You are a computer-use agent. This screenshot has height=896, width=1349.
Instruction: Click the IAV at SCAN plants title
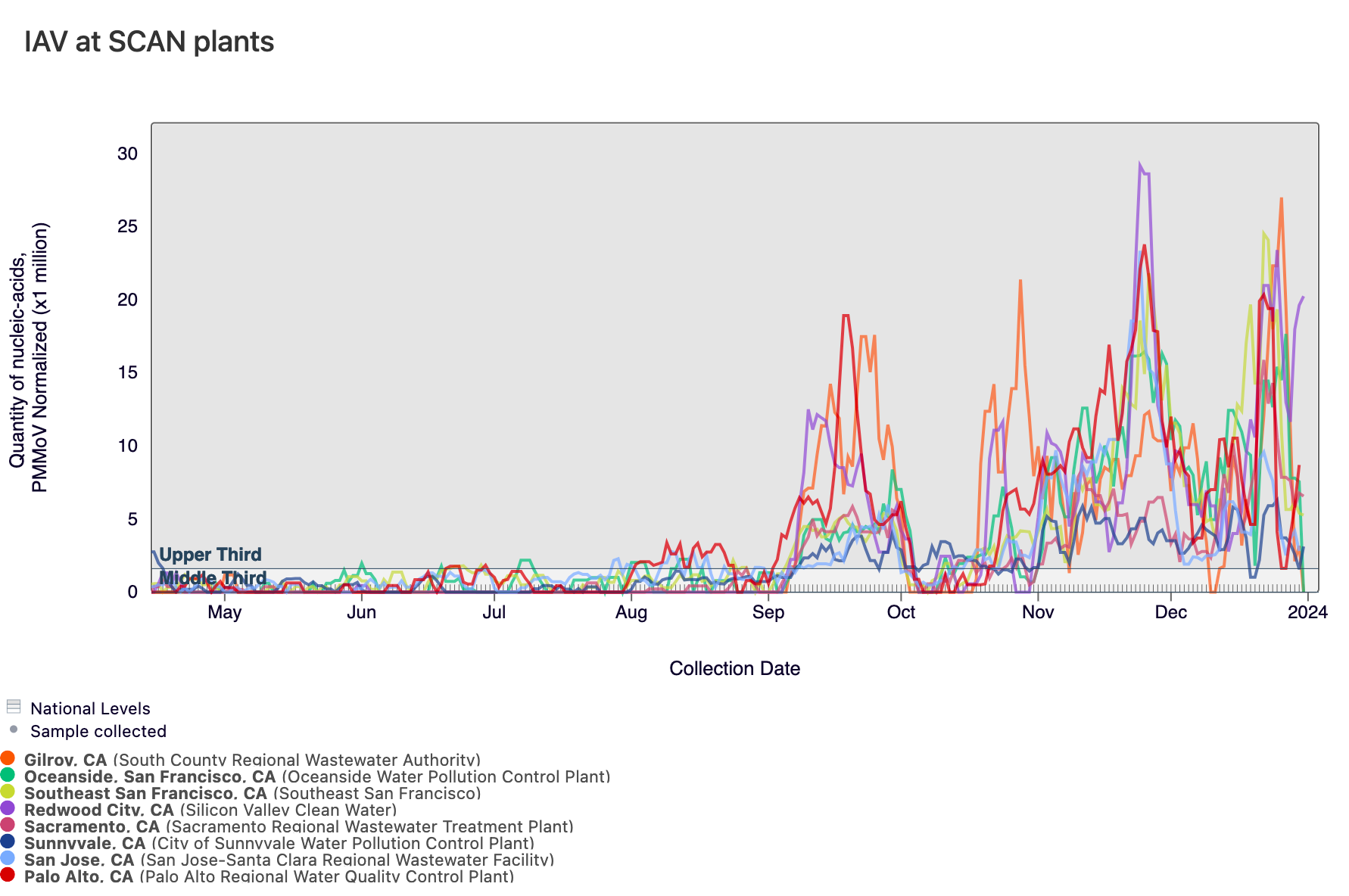[x=149, y=42]
